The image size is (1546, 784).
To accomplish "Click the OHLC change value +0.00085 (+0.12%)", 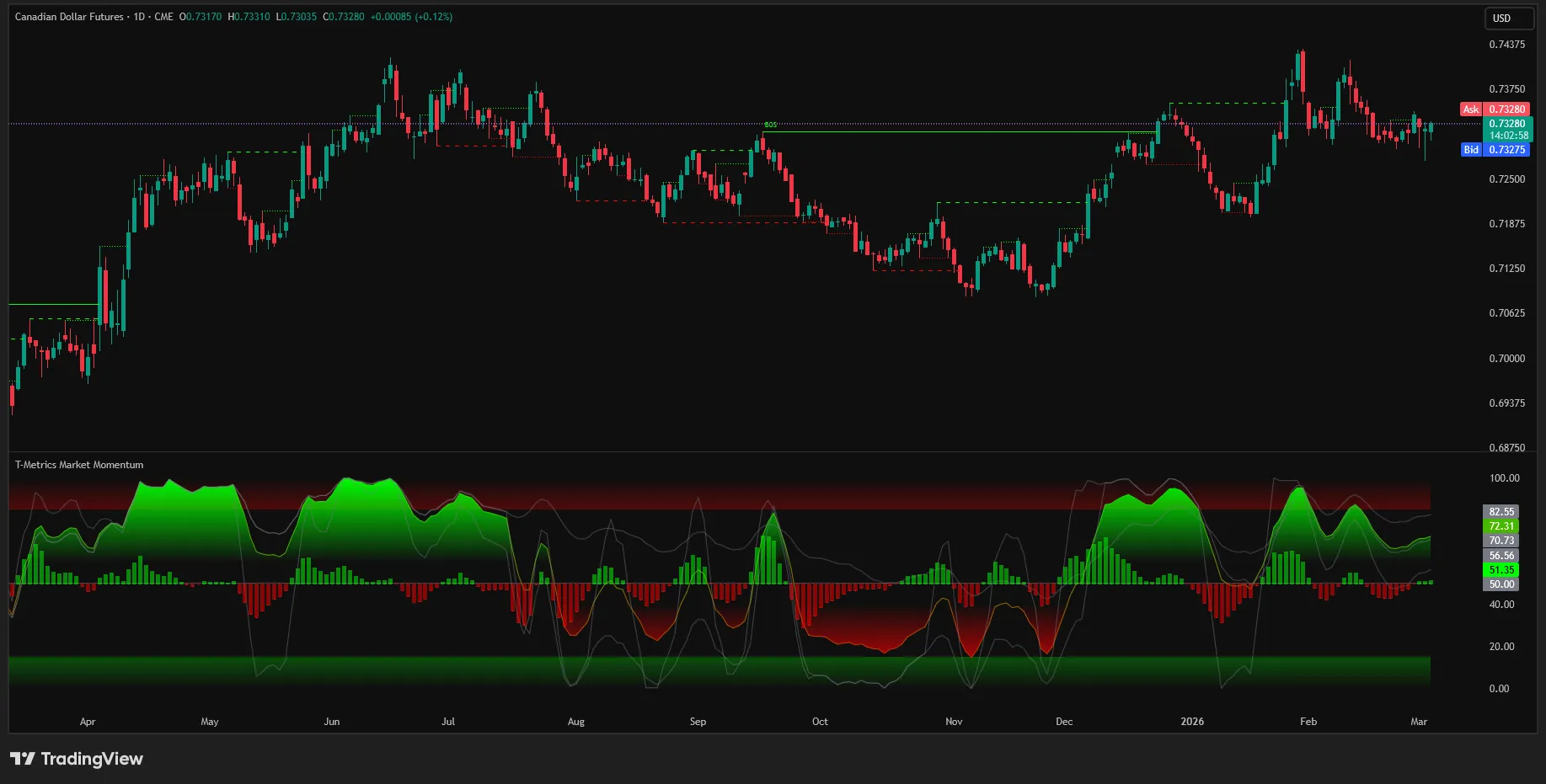I will click(411, 17).
